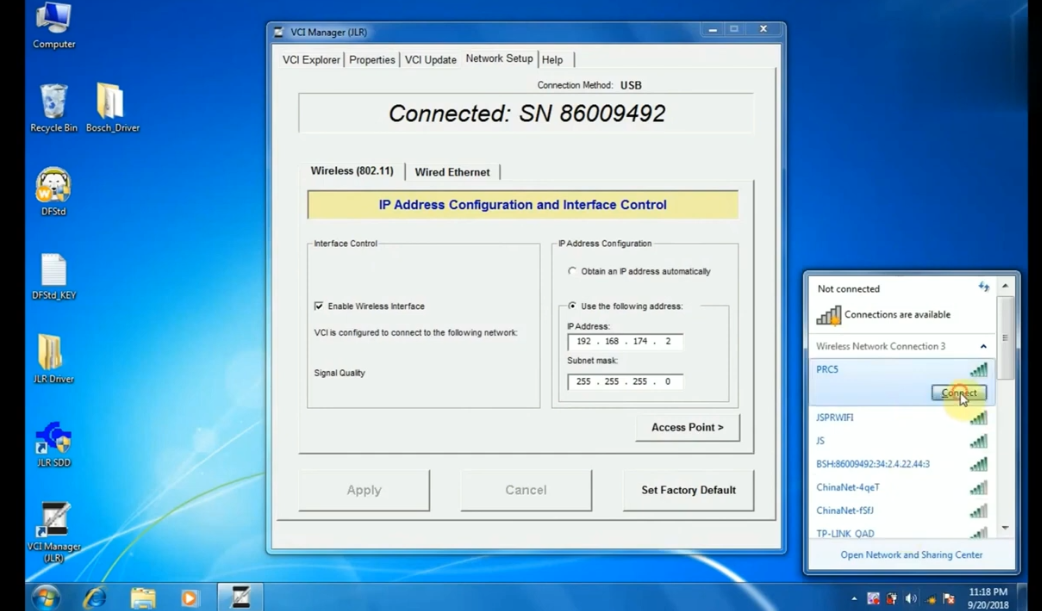Select the BSH:86009492 wireless network

tap(902, 464)
